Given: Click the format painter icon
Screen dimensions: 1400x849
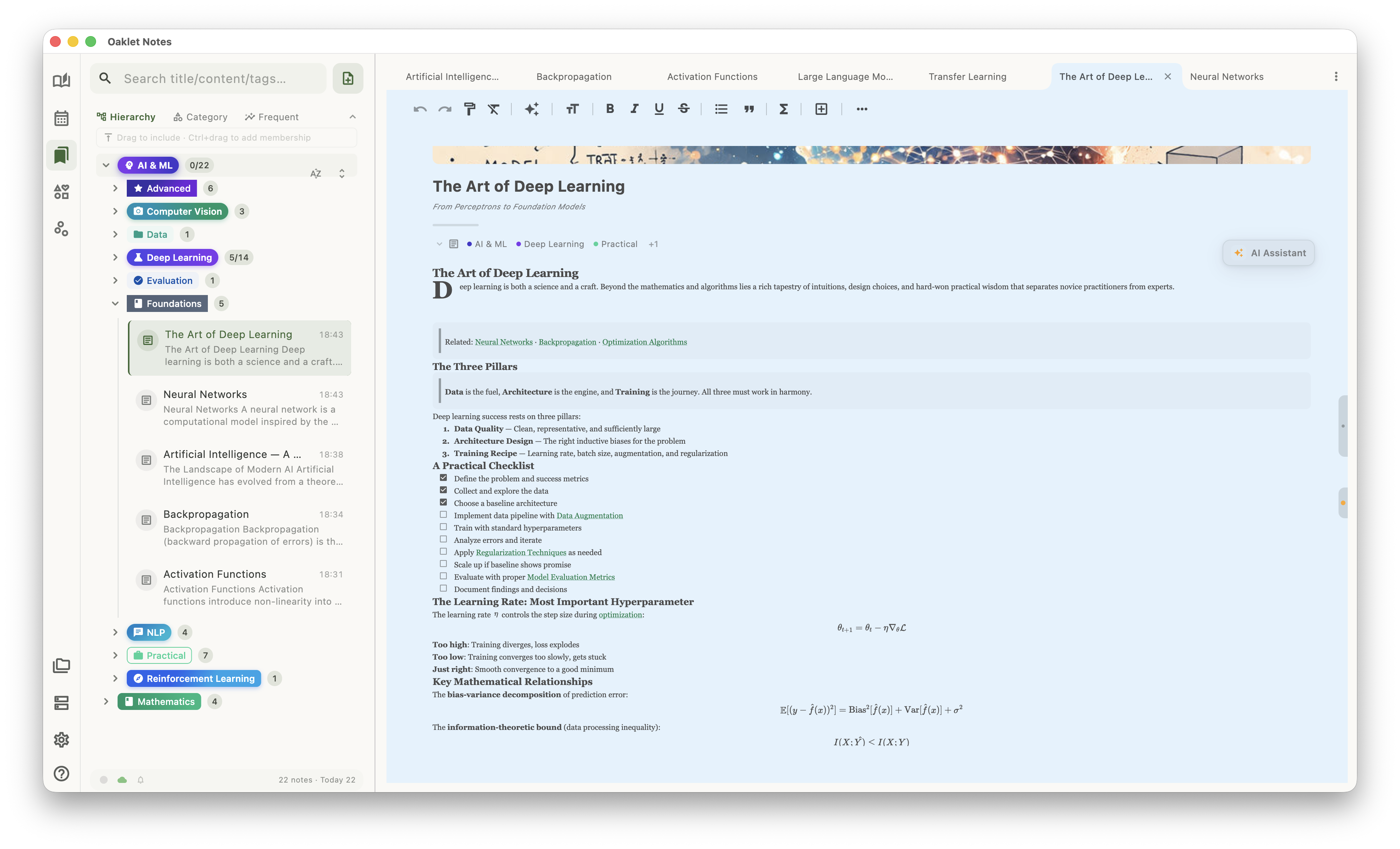Looking at the screenshot, I should (x=469, y=109).
